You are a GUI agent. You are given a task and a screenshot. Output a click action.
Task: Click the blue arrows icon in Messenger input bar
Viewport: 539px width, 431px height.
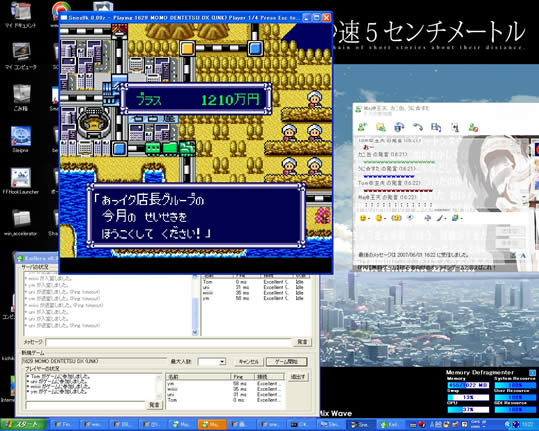[x=428, y=218]
